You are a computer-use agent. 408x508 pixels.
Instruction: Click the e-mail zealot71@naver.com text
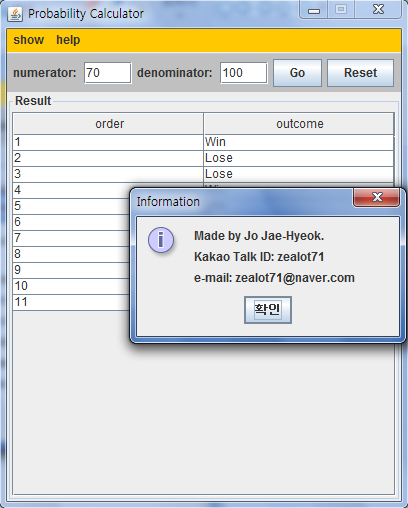click(274, 278)
